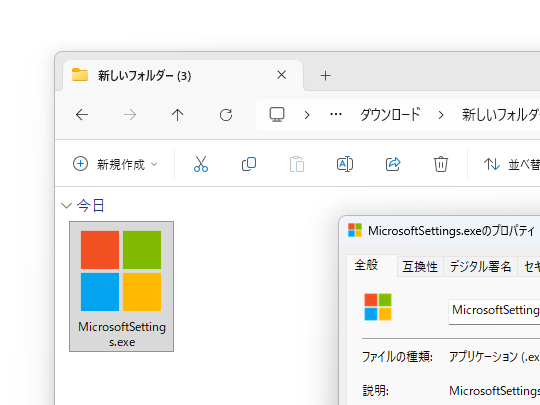Expand chevron after the monitor icon
Viewport: 540px width, 405px height.
point(307,115)
